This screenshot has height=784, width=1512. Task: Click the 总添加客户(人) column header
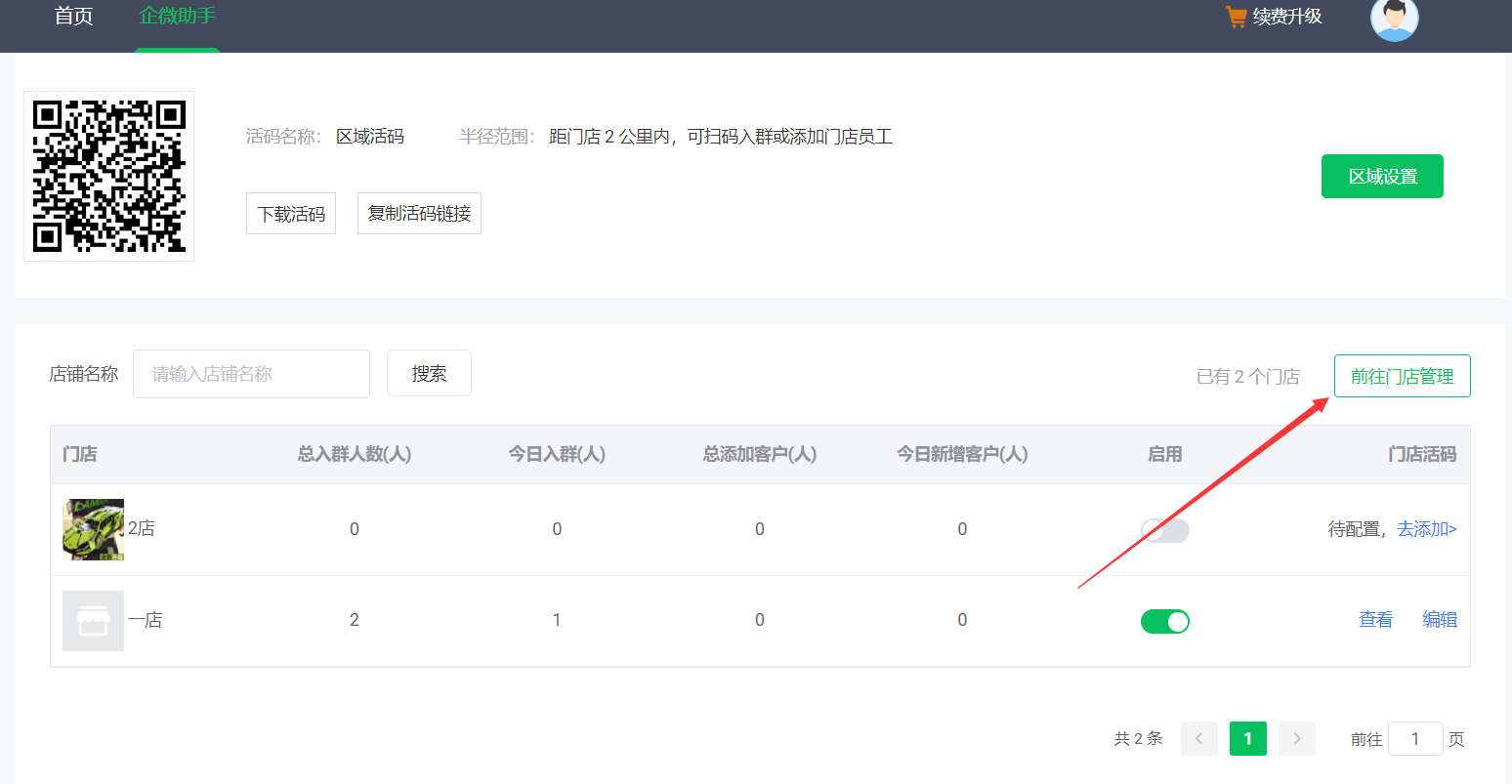(x=760, y=454)
